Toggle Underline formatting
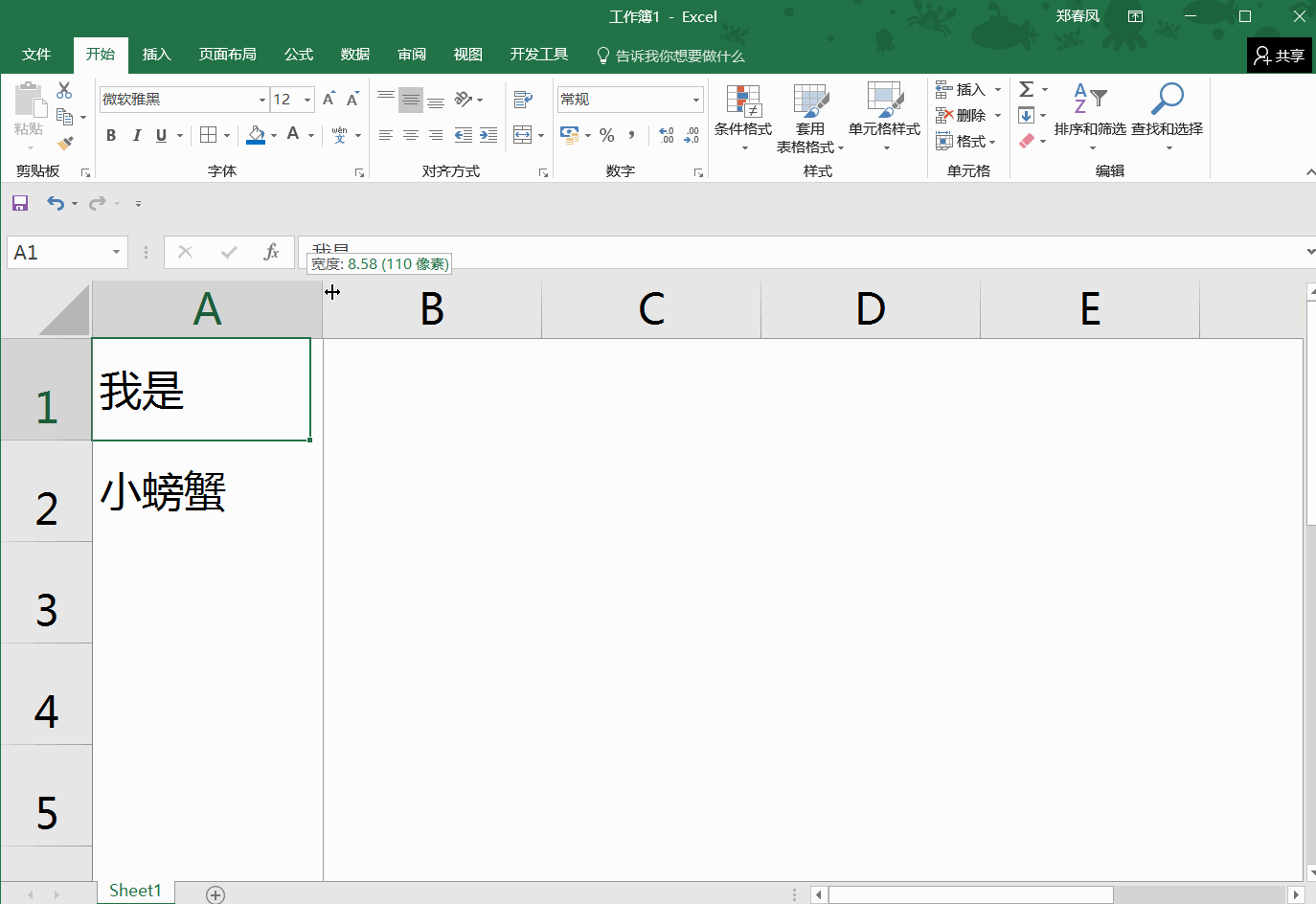1316x904 pixels. 161,135
